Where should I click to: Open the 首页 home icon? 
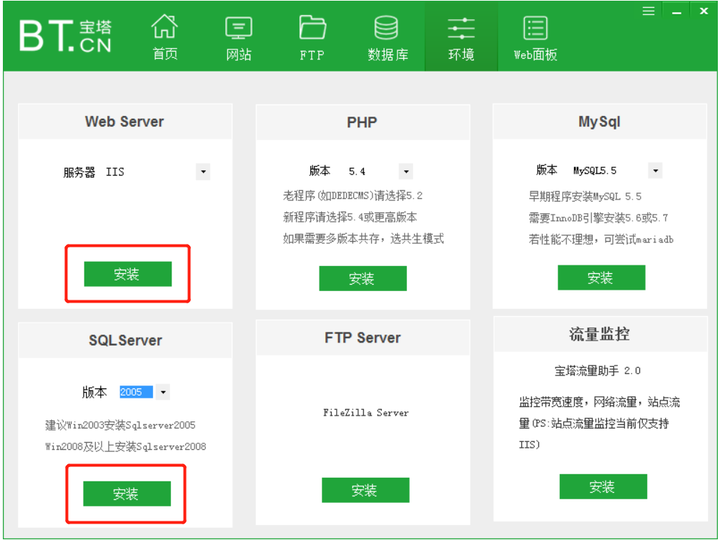tap(165, 37)
